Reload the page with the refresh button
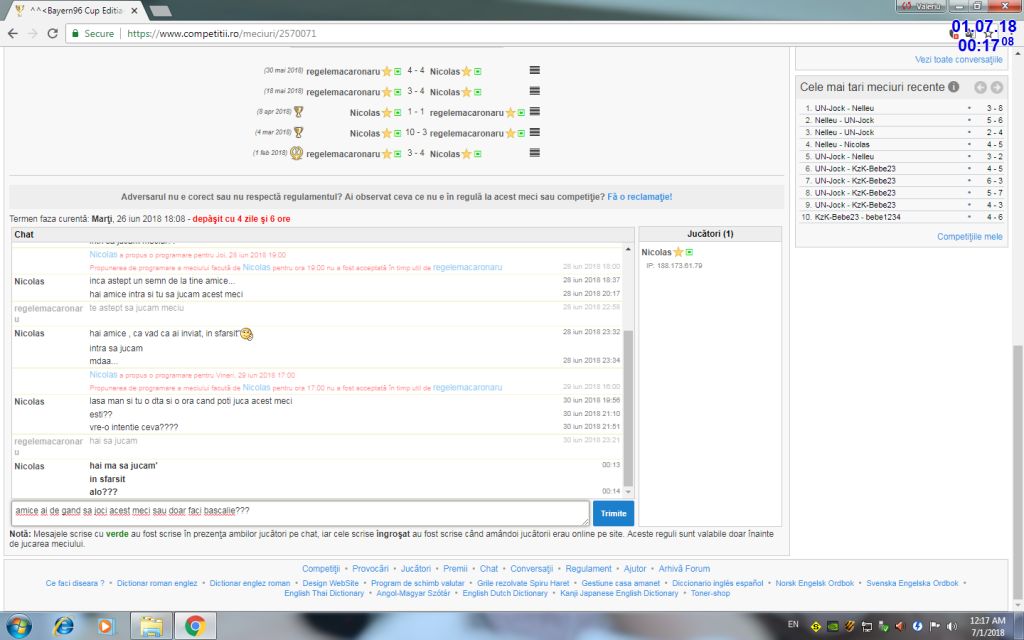The height and width of the screenshot is (640, 1024). pyautogui.click(x=54, y=33)
